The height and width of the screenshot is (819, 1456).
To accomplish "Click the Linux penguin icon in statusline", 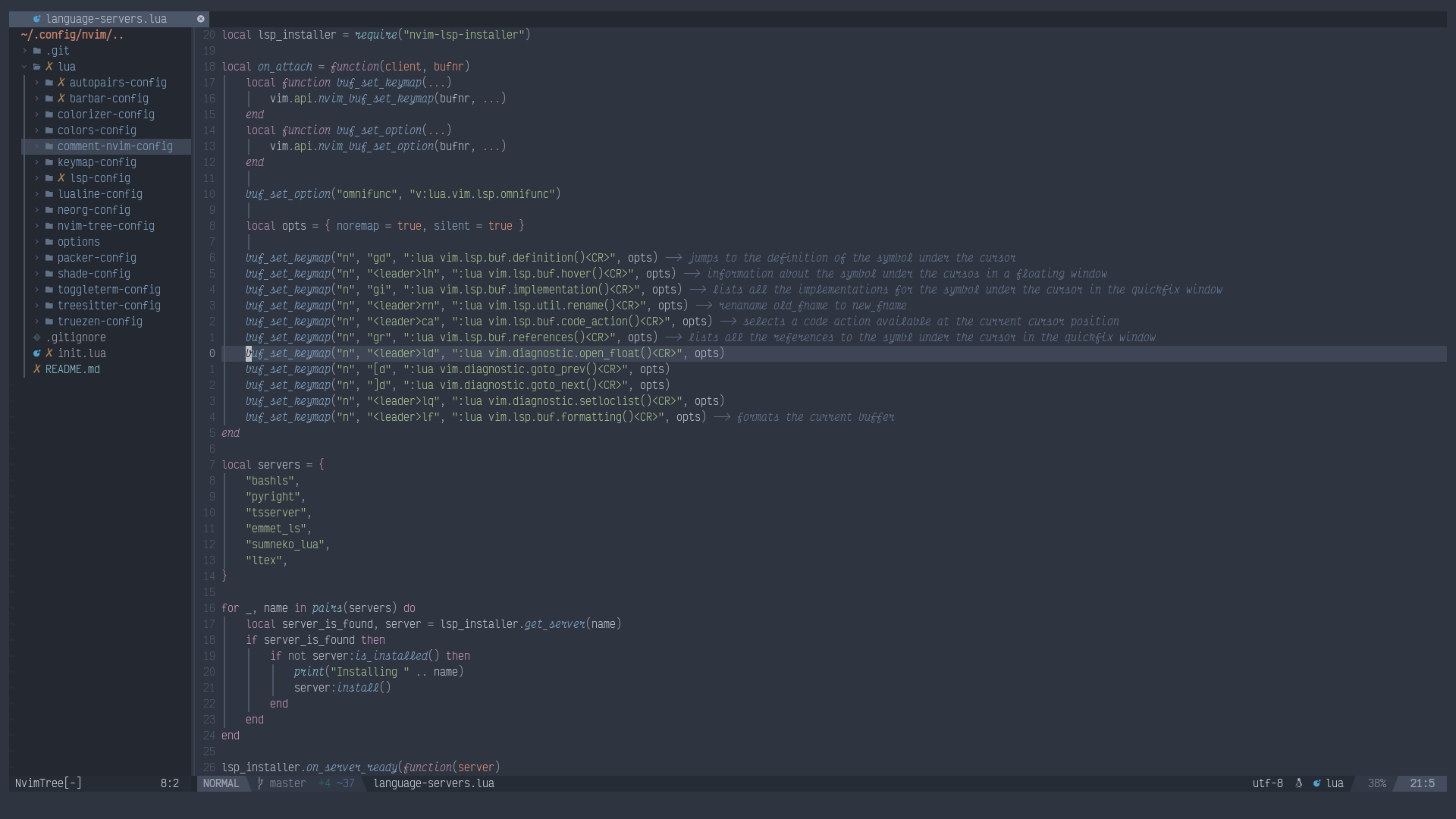I will [x=1298, y=783].
